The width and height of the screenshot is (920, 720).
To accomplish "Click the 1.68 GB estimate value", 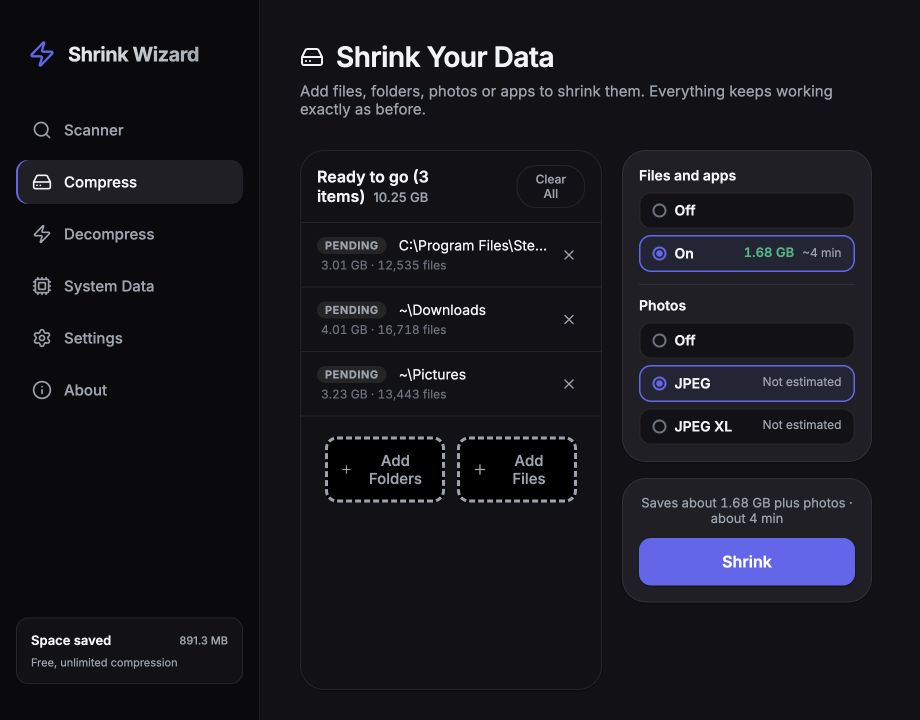I will (x=769, y=252).
